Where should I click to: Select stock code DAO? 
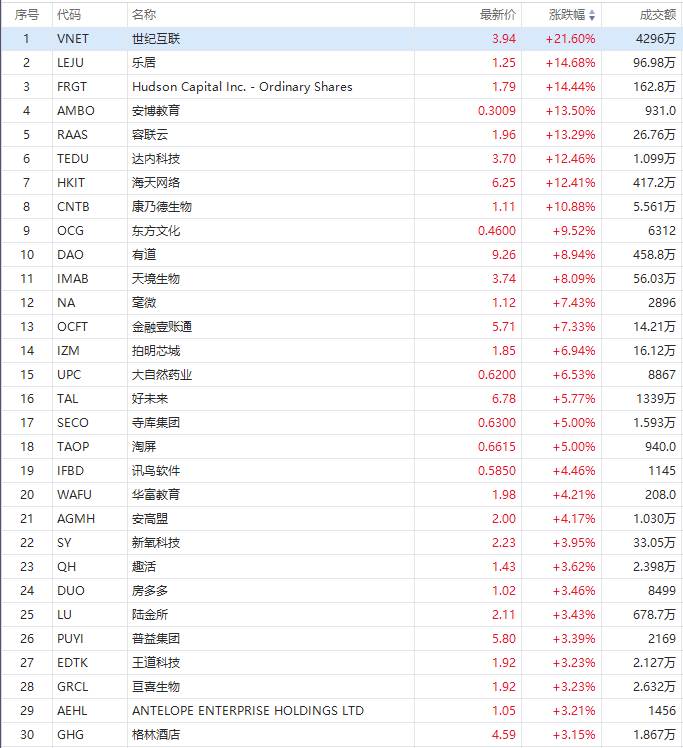click(71, 255)
